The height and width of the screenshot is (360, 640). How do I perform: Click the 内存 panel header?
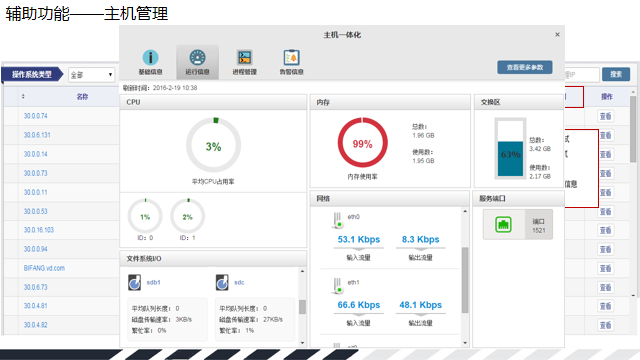click(x=390, y=102)
